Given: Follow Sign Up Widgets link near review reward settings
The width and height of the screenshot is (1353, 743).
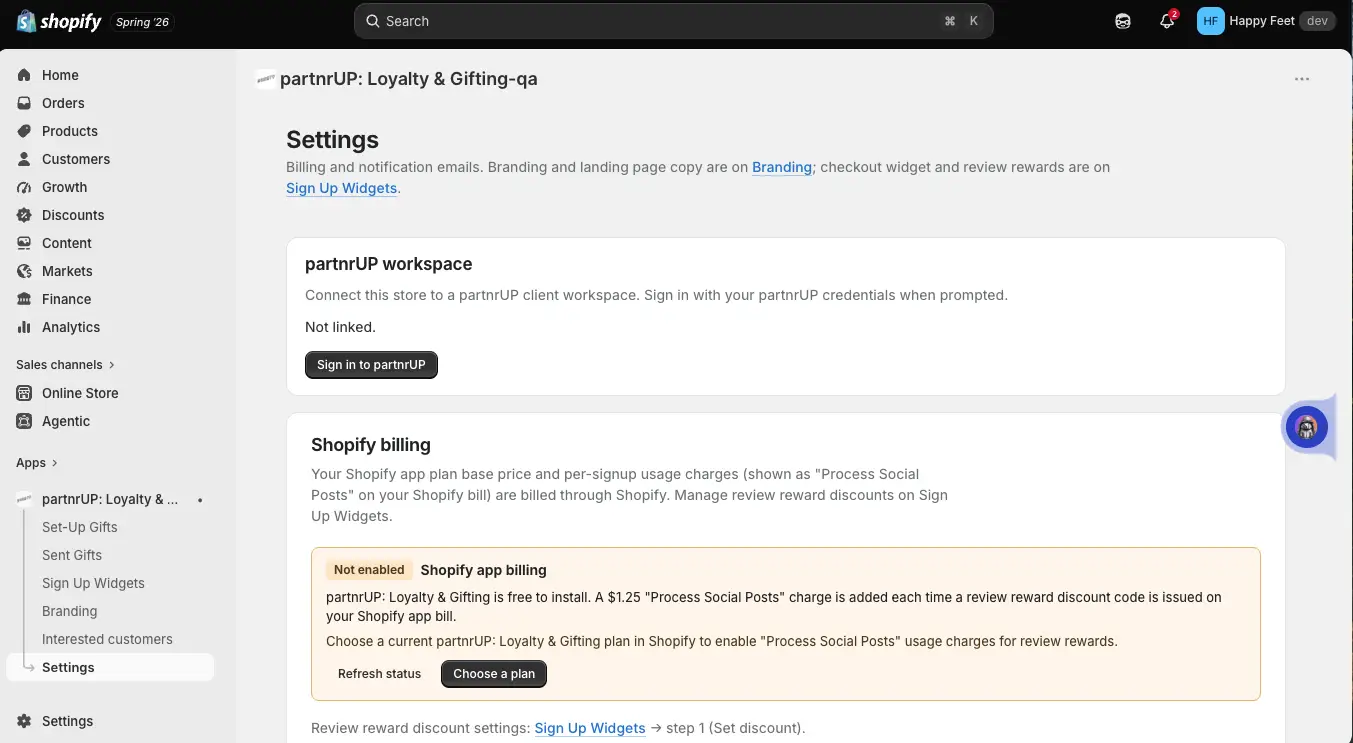Looking at the screenshot, I should [590, 728].
